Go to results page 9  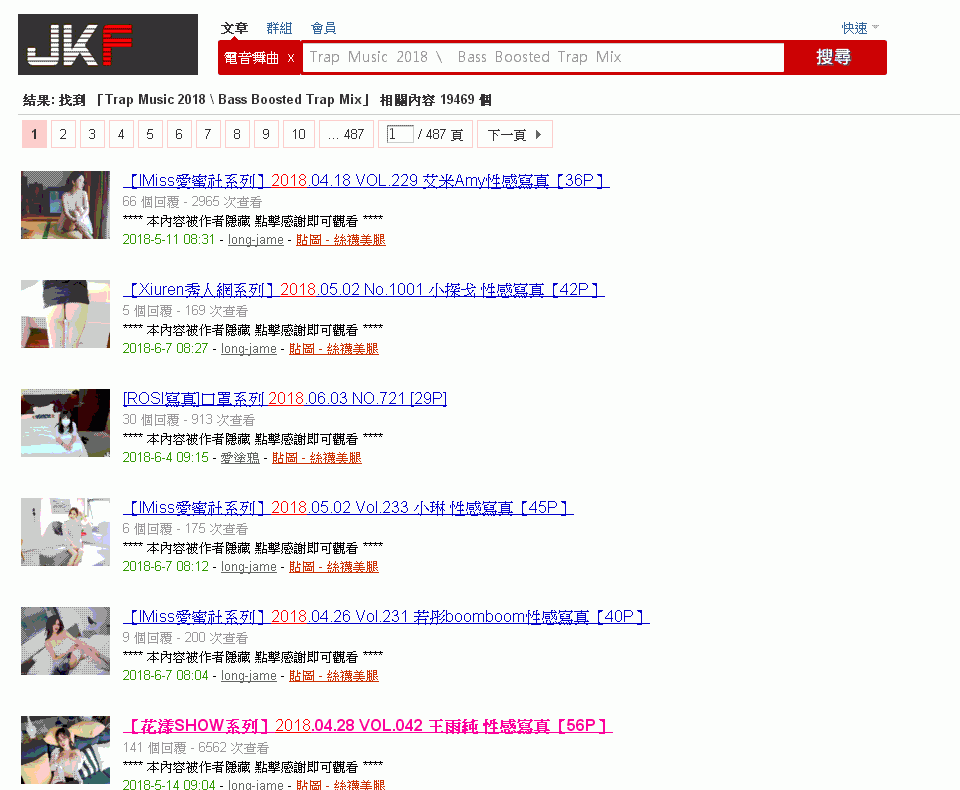coord(266,134)
